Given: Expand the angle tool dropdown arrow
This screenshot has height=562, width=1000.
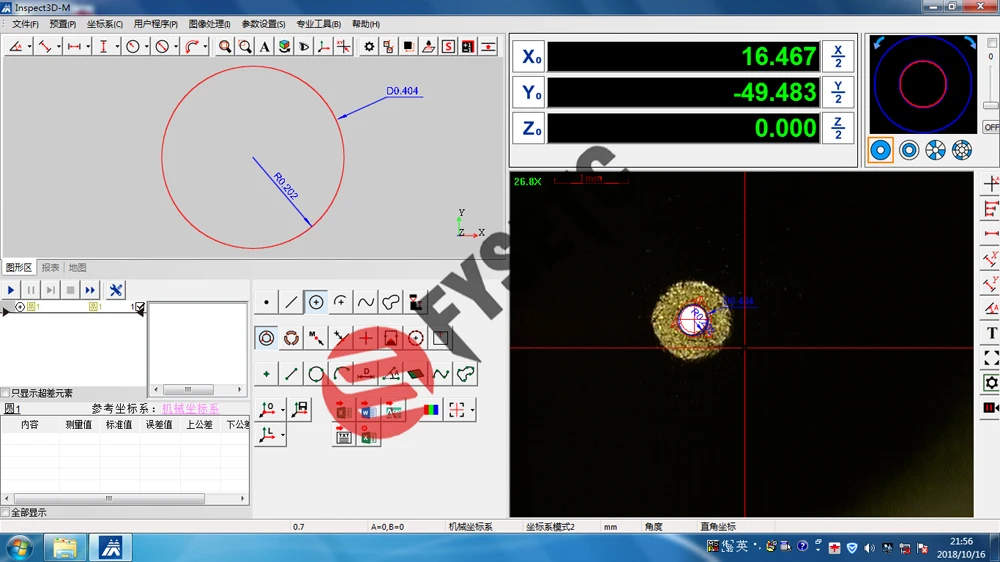Looking at the screenshot, I should click(x=29, y=47).
